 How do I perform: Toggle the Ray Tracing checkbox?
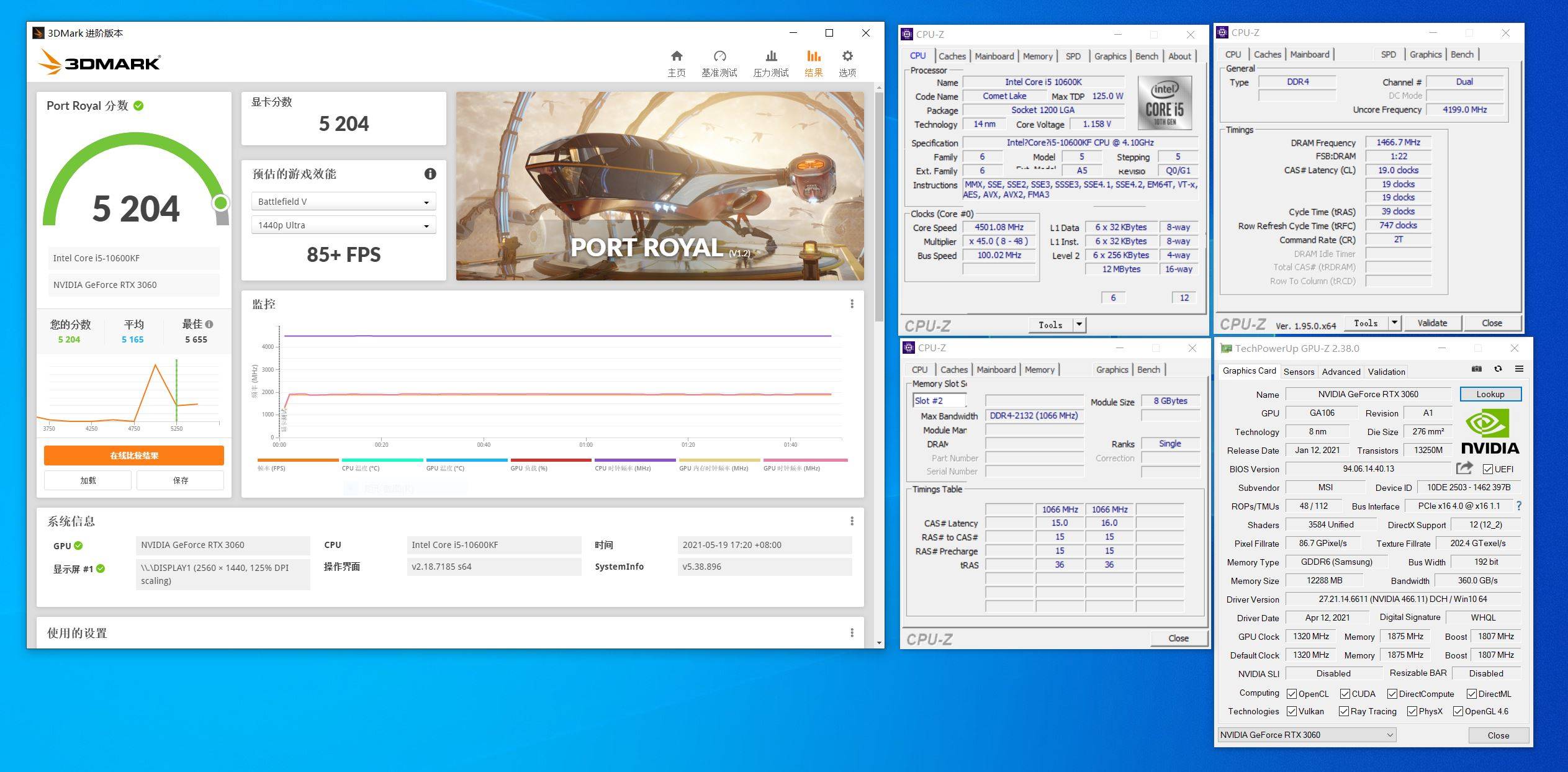1344,711
